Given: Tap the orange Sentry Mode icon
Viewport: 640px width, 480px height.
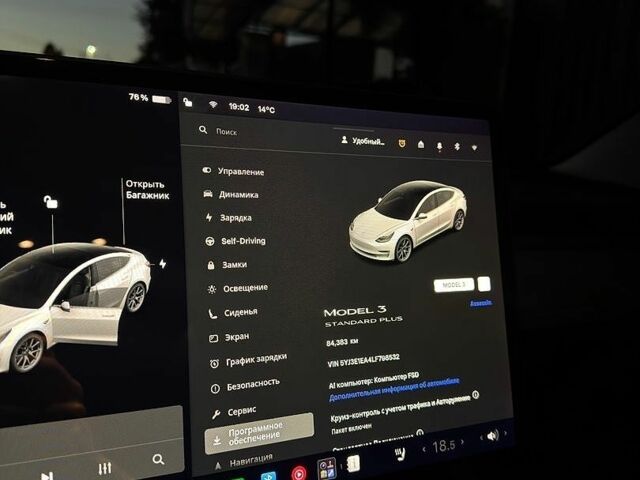Looking at the screenshot, I should pos(402,143).
